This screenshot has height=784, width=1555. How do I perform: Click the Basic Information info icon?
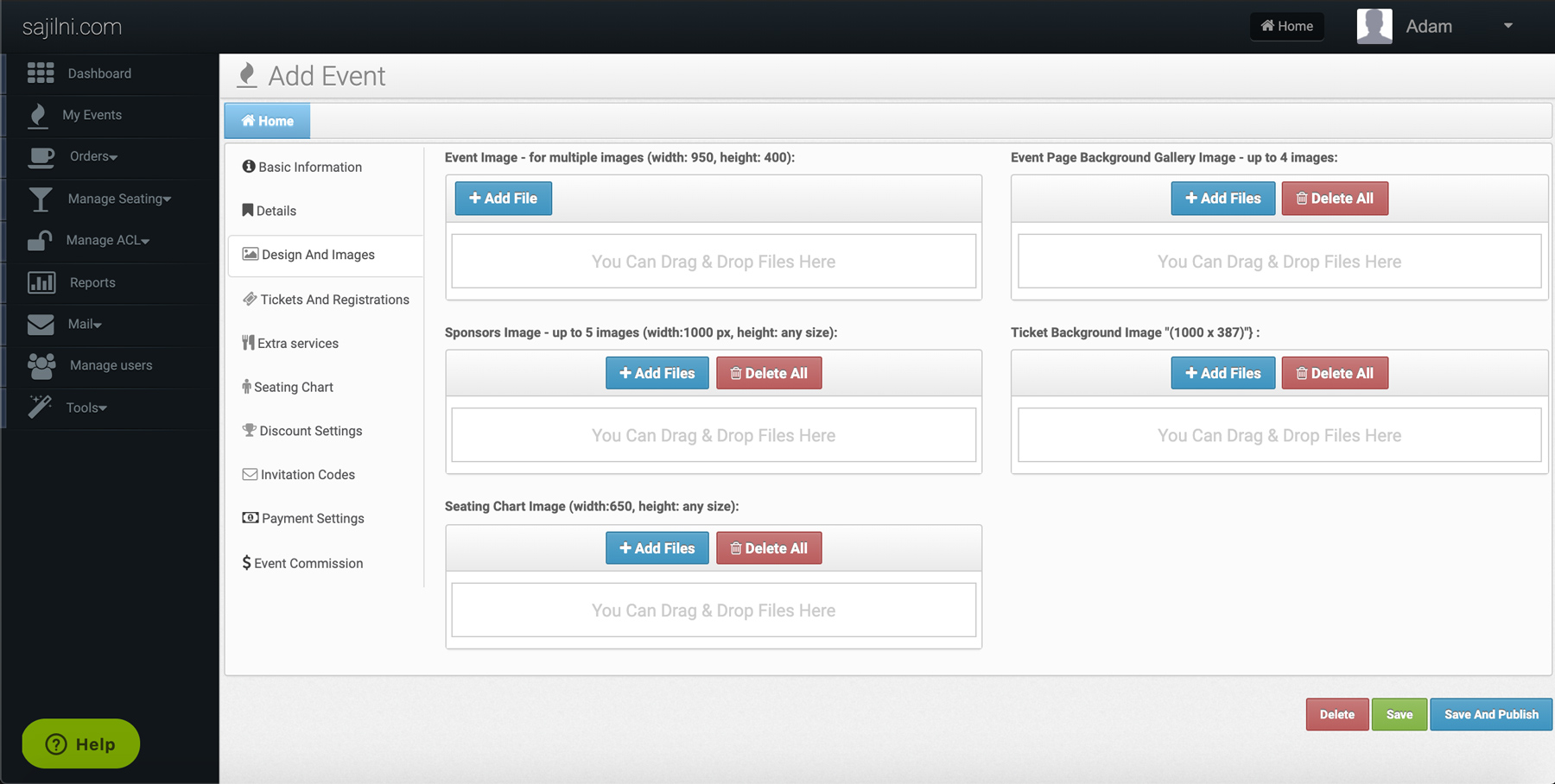[249, 167]
